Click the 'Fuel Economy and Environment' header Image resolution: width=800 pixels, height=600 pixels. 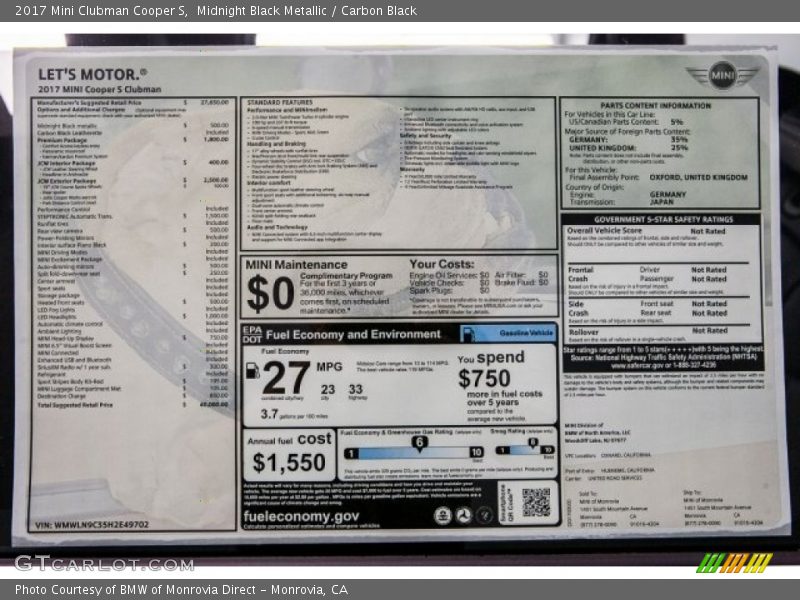tap(353, 335)
